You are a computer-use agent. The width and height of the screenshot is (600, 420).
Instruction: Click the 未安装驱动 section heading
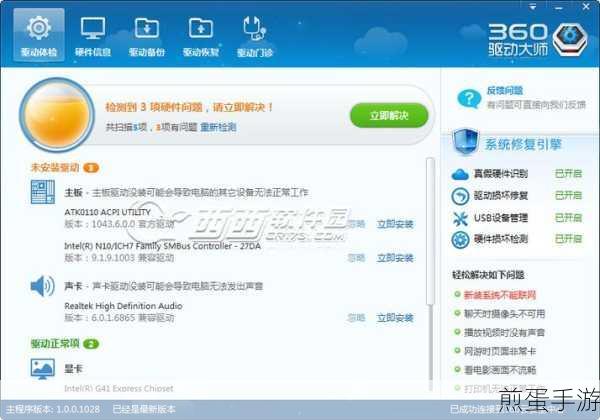[55, 167]
